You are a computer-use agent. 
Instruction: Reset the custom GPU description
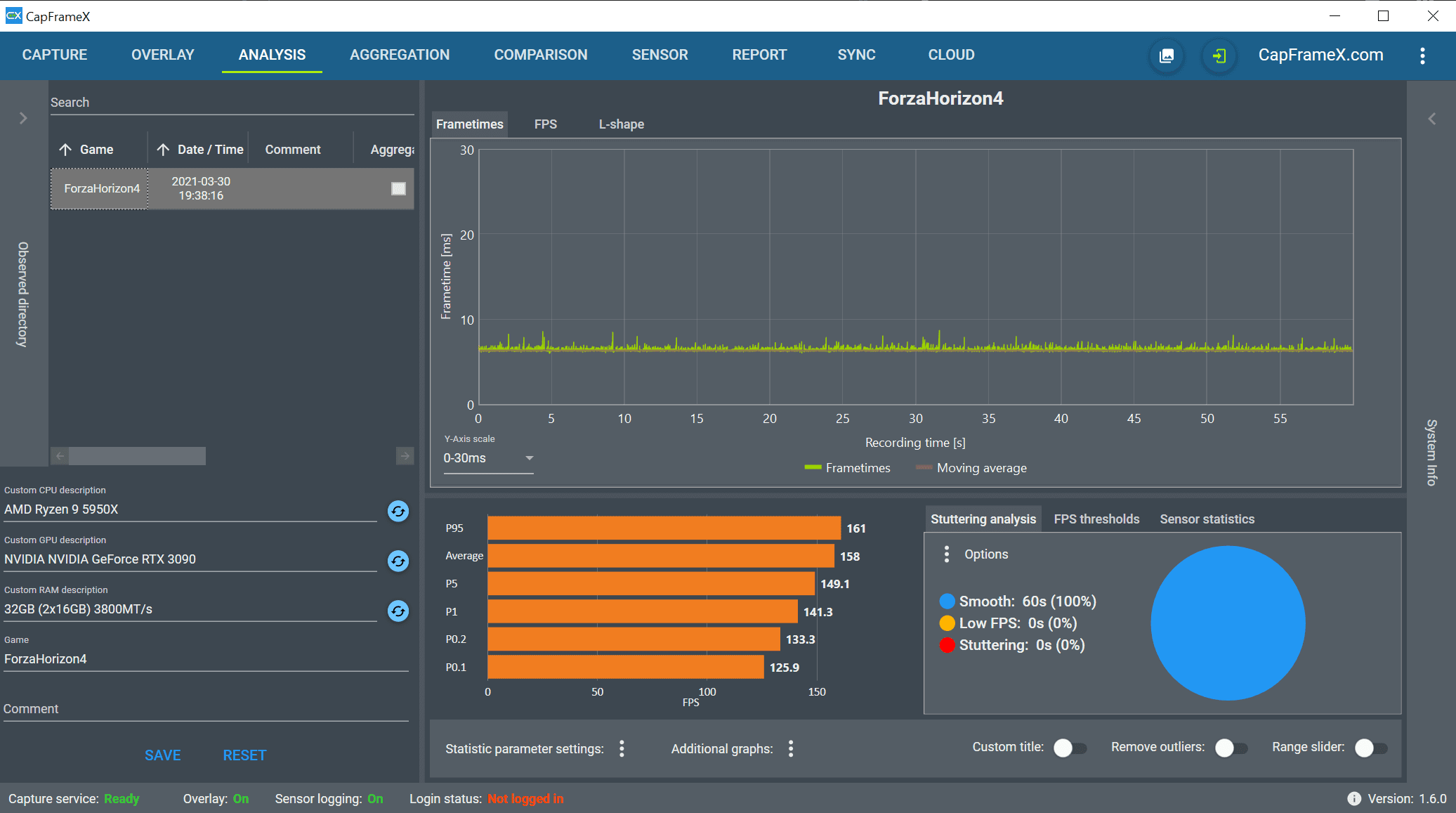pos(398,561)
